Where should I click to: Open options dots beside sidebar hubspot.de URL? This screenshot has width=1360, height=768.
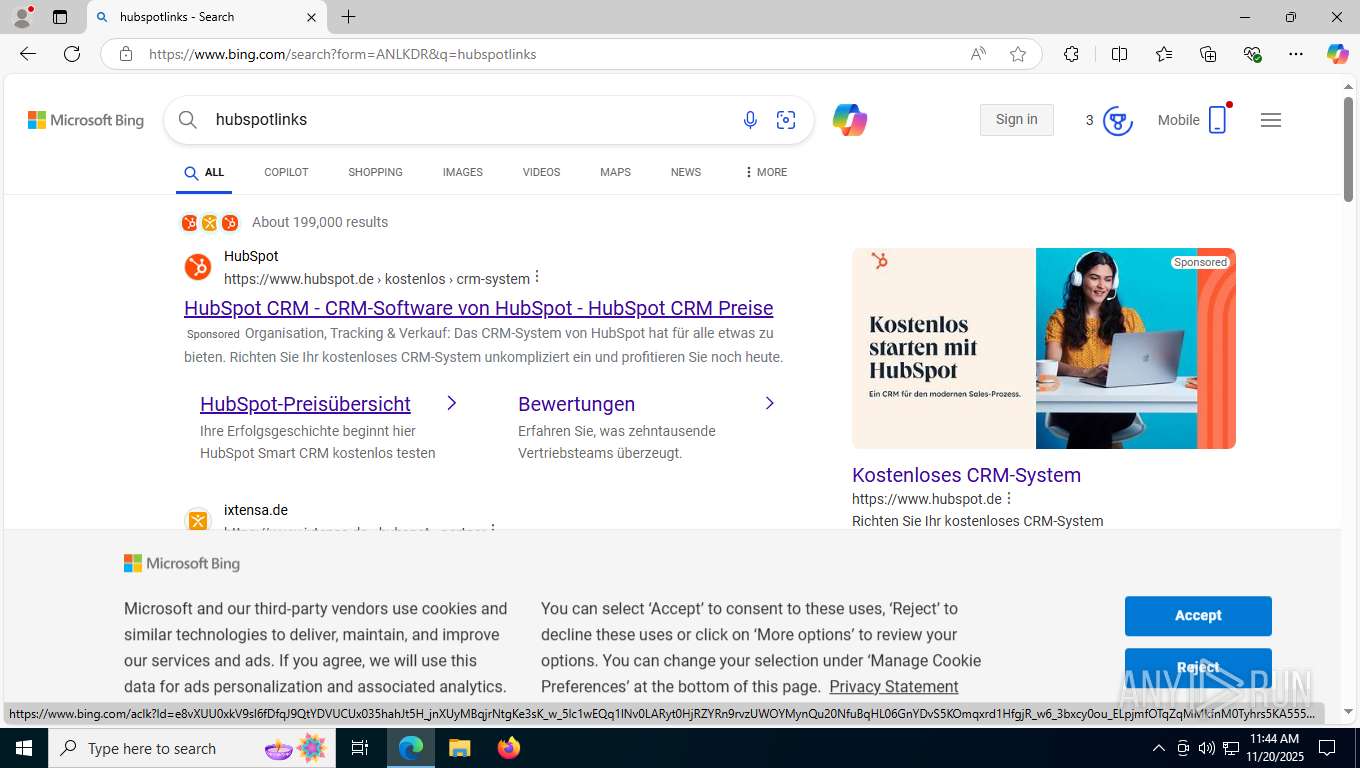tap(1009, 498)
